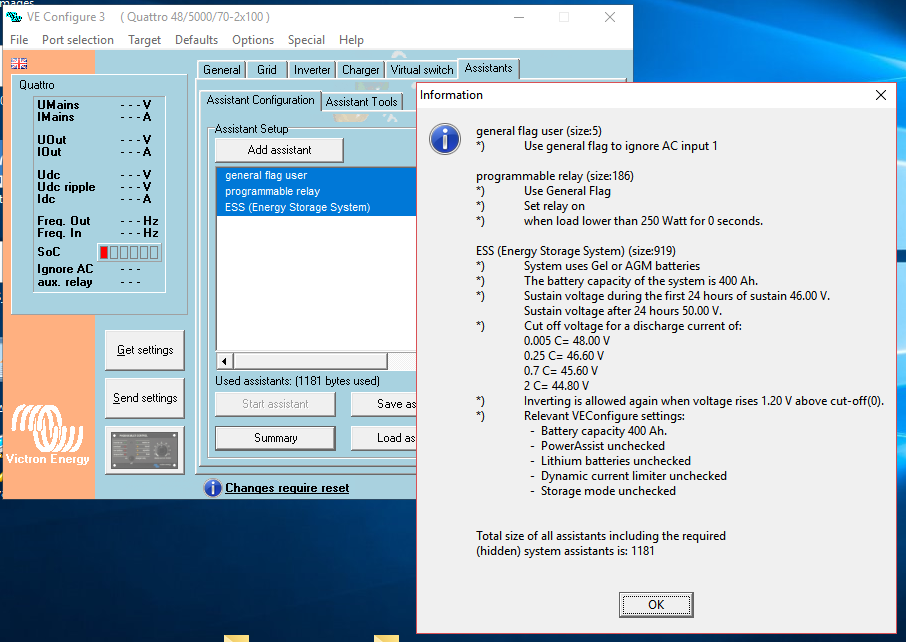This screenshot has width=906, height=642.
Task: Select the Assistant Configuration sub-tab
Action: (x=260, y=100)
